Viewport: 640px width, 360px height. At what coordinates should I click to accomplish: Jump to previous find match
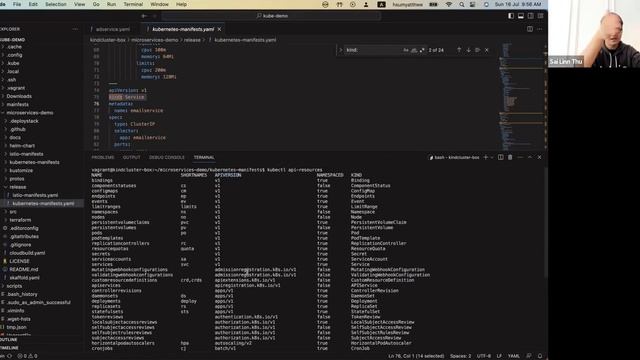pos(459,50)
